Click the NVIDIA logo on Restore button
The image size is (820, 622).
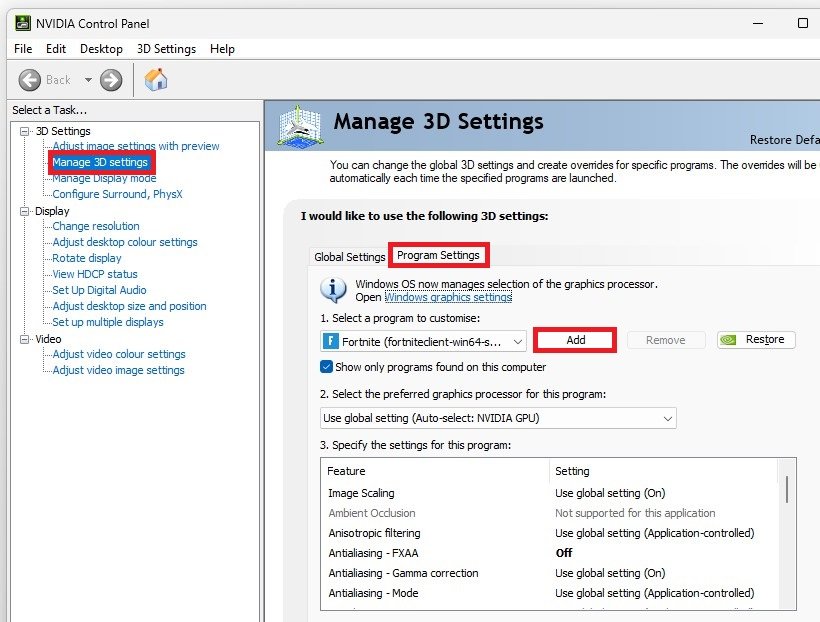click(x=728, y=340)
